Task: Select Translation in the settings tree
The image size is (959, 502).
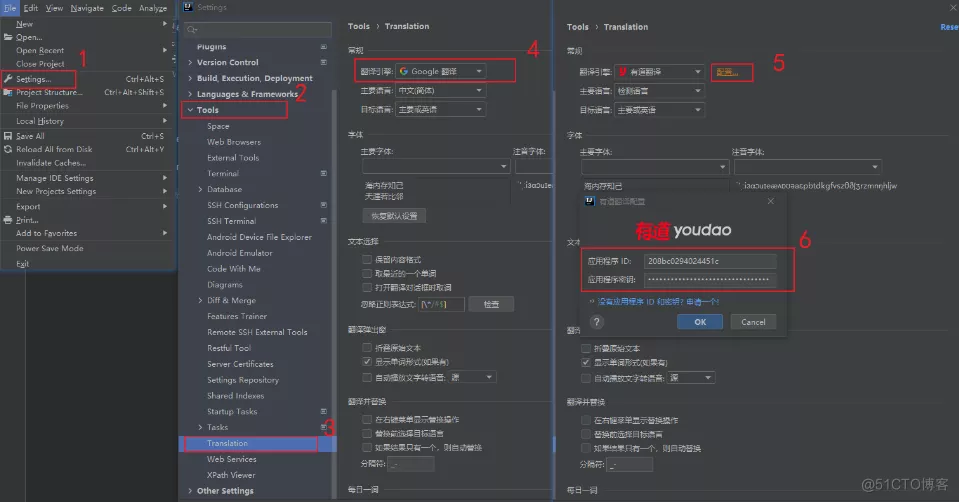Action: (x=227, y=443)
